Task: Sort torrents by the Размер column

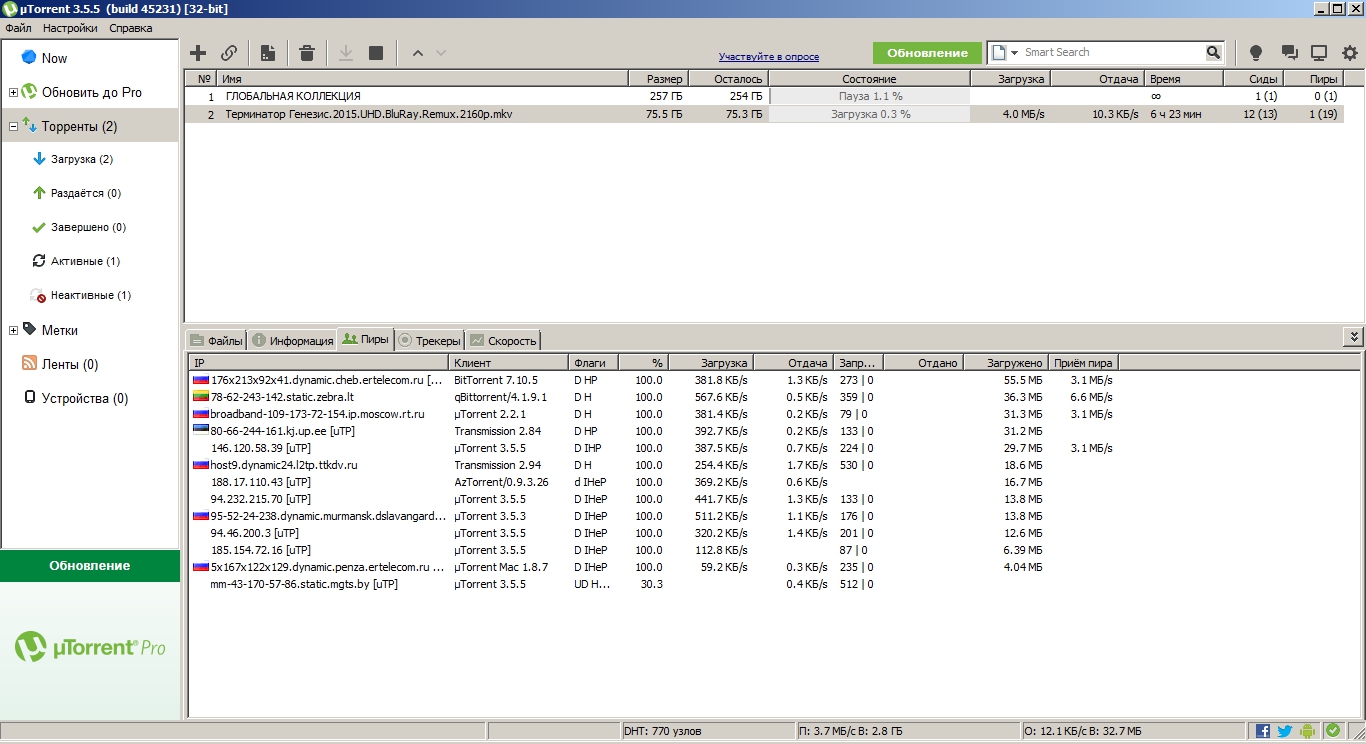Action: (658, 78)
